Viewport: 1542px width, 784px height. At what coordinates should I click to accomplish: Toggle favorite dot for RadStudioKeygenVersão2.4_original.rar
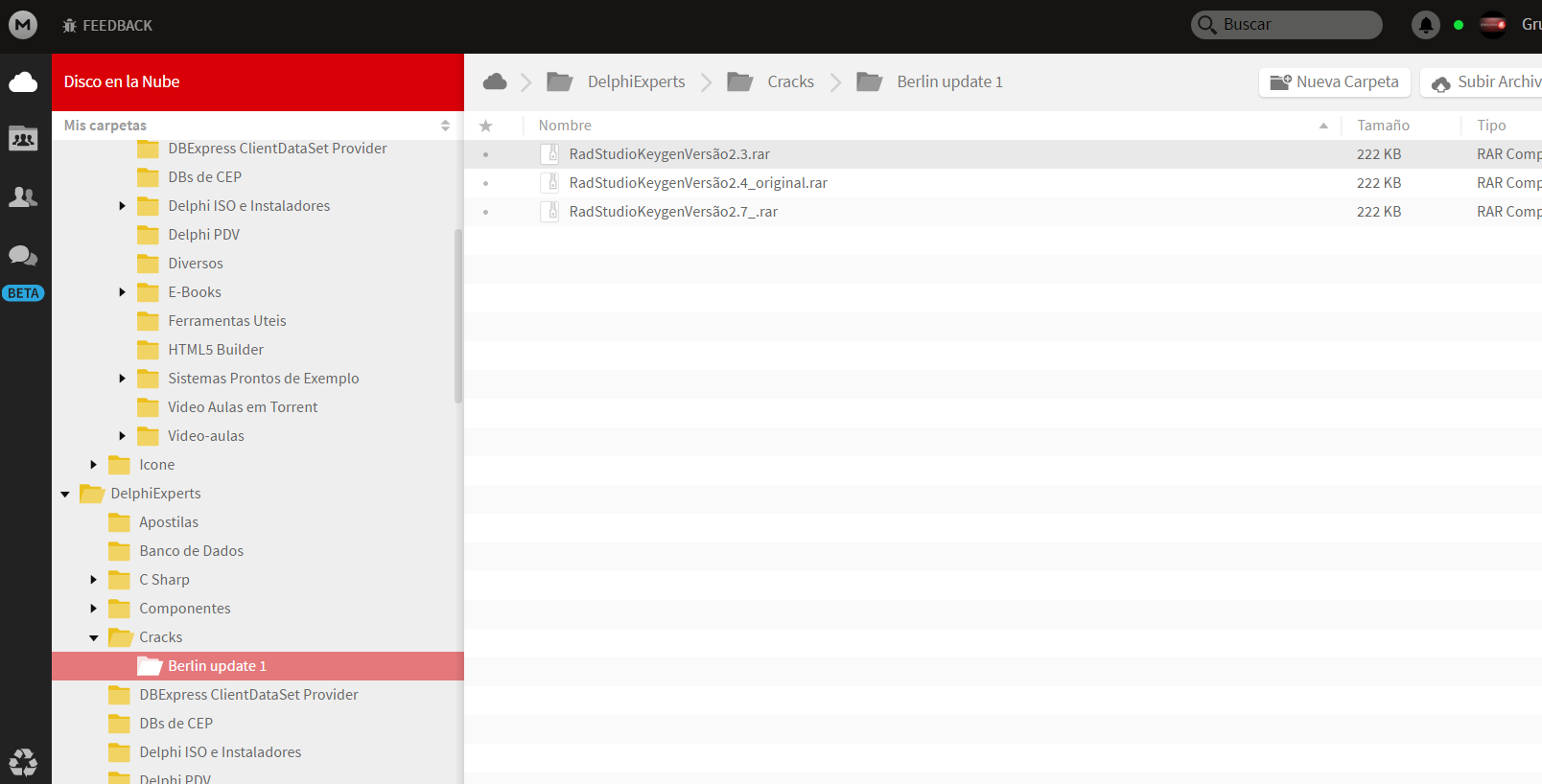click(486, 183)
